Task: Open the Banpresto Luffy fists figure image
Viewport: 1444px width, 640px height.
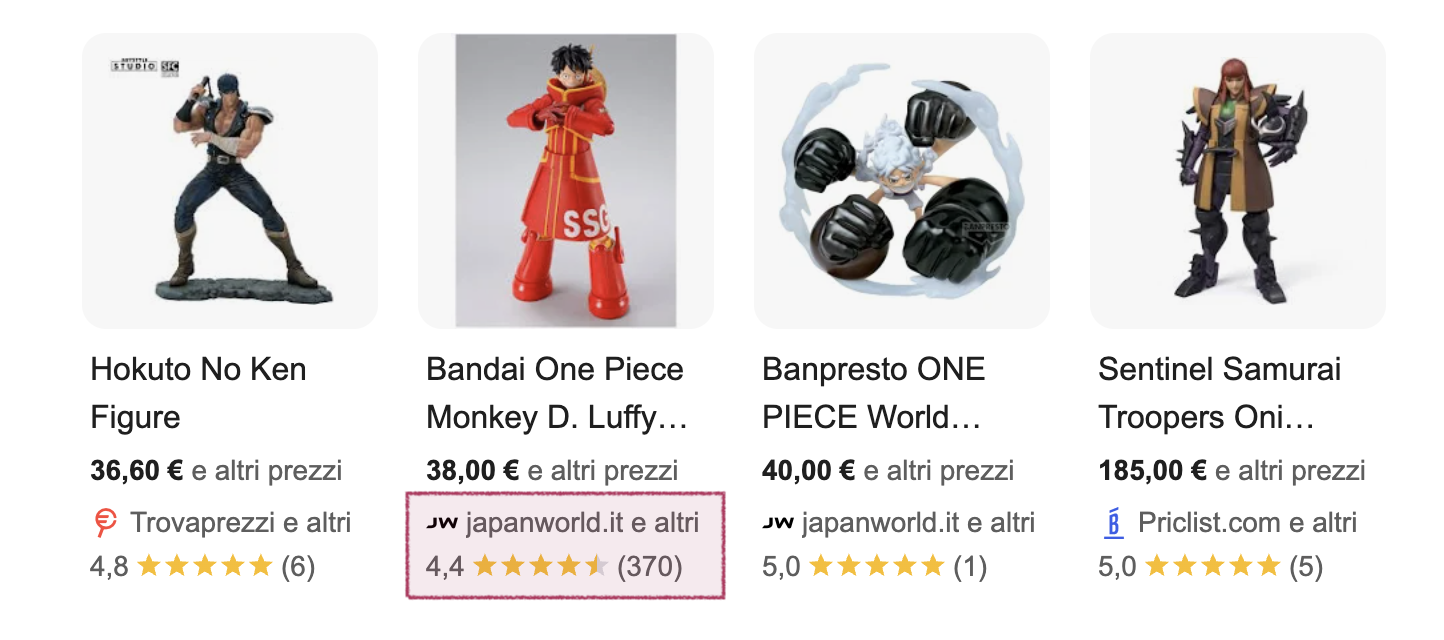Action: click(x=902, y=181)
